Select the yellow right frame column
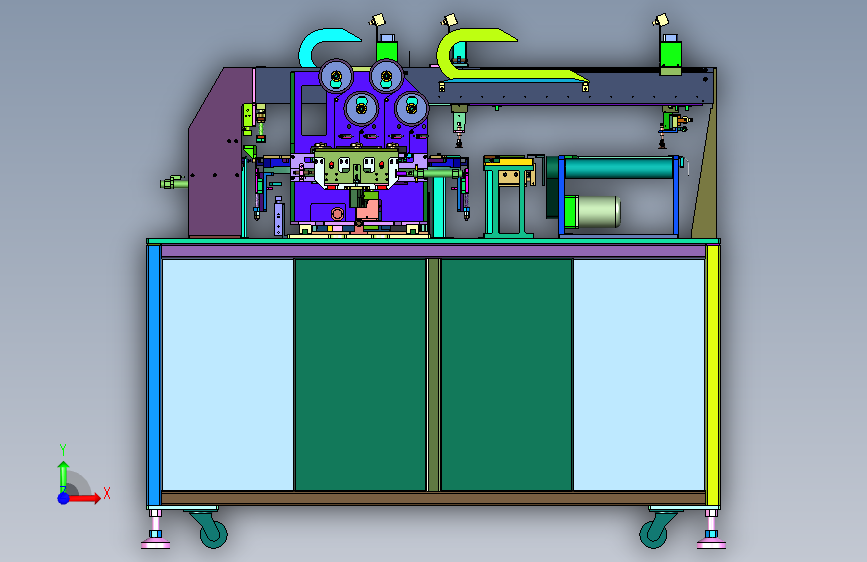The height and width of the screenshot is (562, 867). pos(713,376)
